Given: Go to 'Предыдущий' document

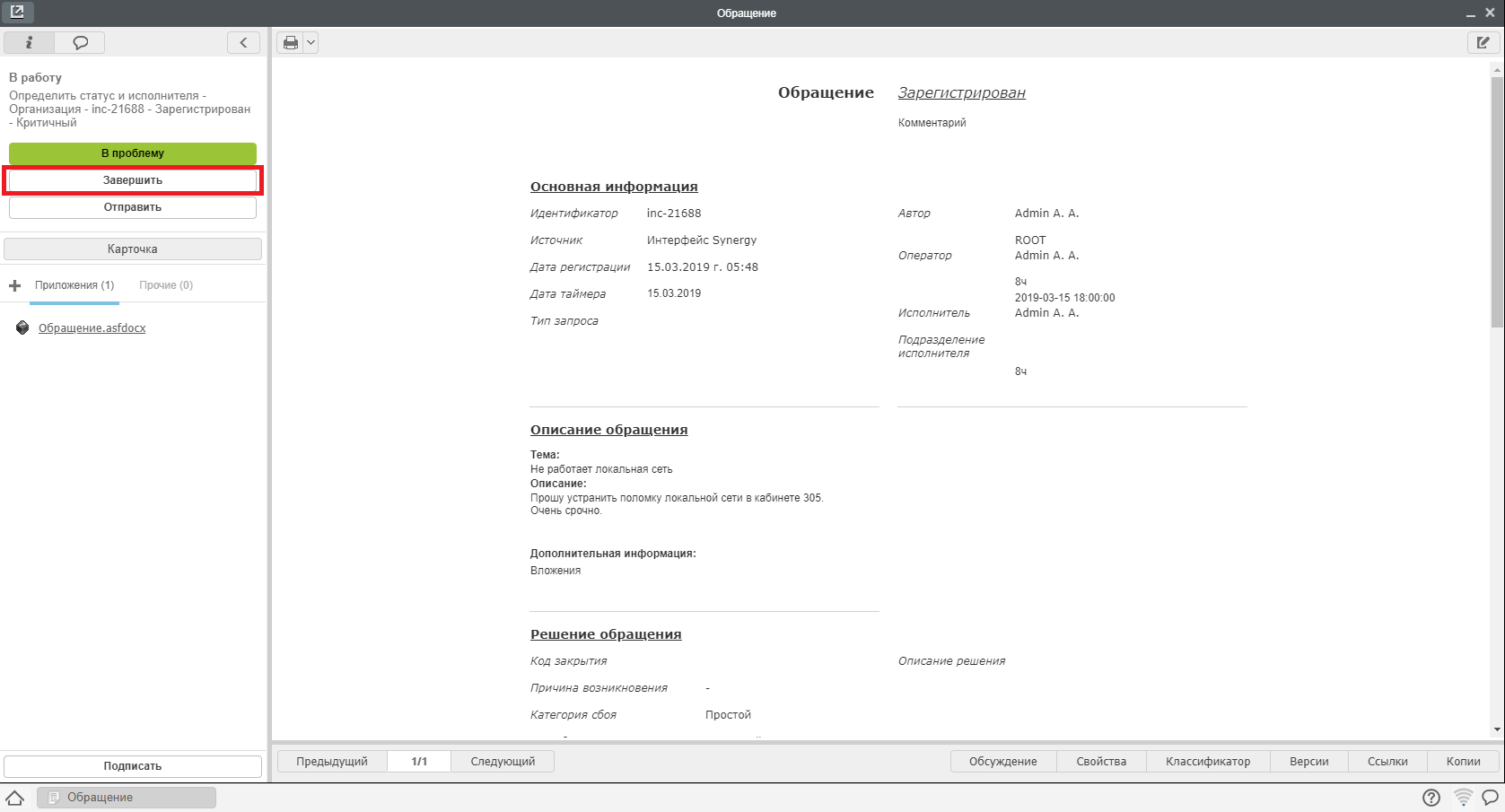Looking at the screenshot, I should coord(332,762).
